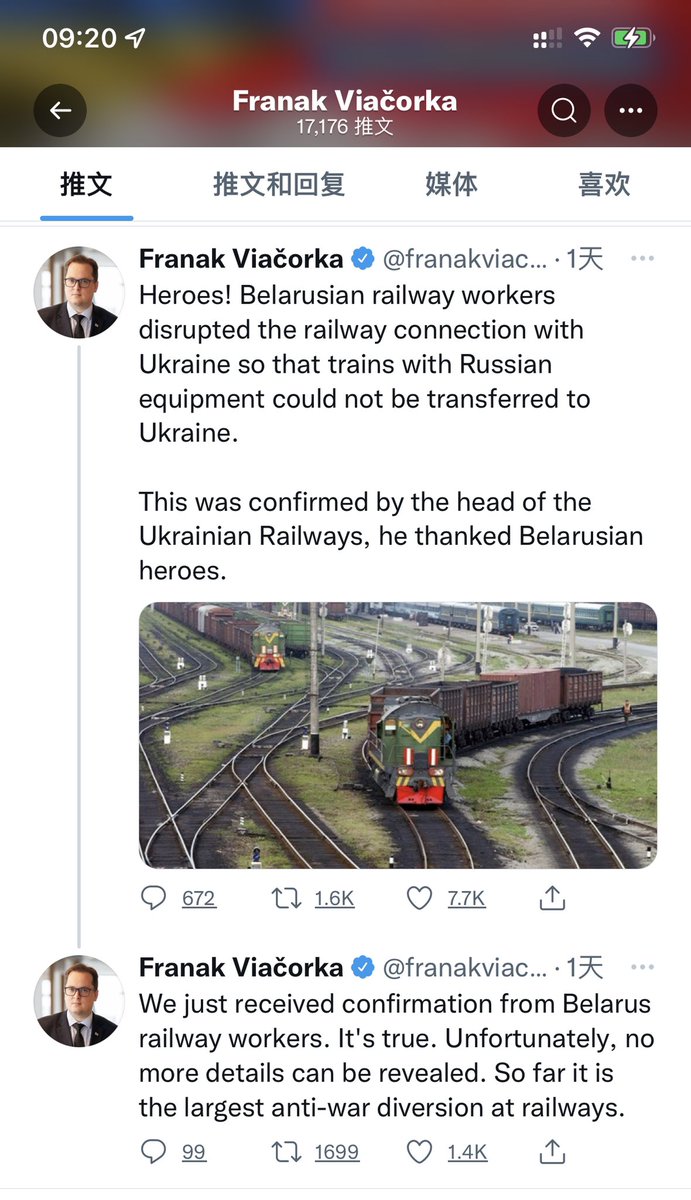Switch to the 推文和回复 tab
The image size is (691, 1200).
[279, 185]
